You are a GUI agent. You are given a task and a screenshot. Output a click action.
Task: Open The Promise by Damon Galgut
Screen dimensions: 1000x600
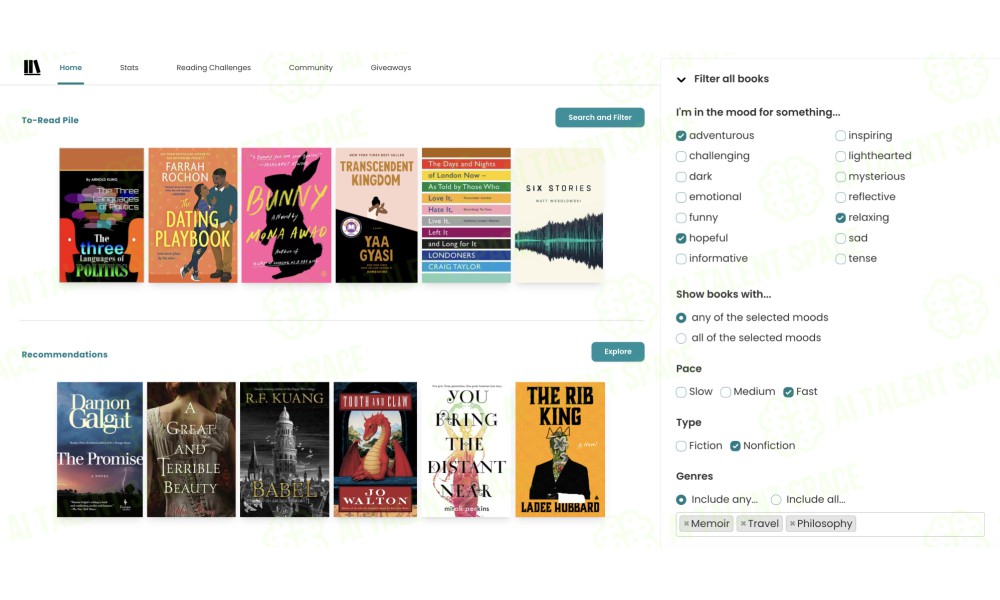pyautogui.click(x=99, y=450)
